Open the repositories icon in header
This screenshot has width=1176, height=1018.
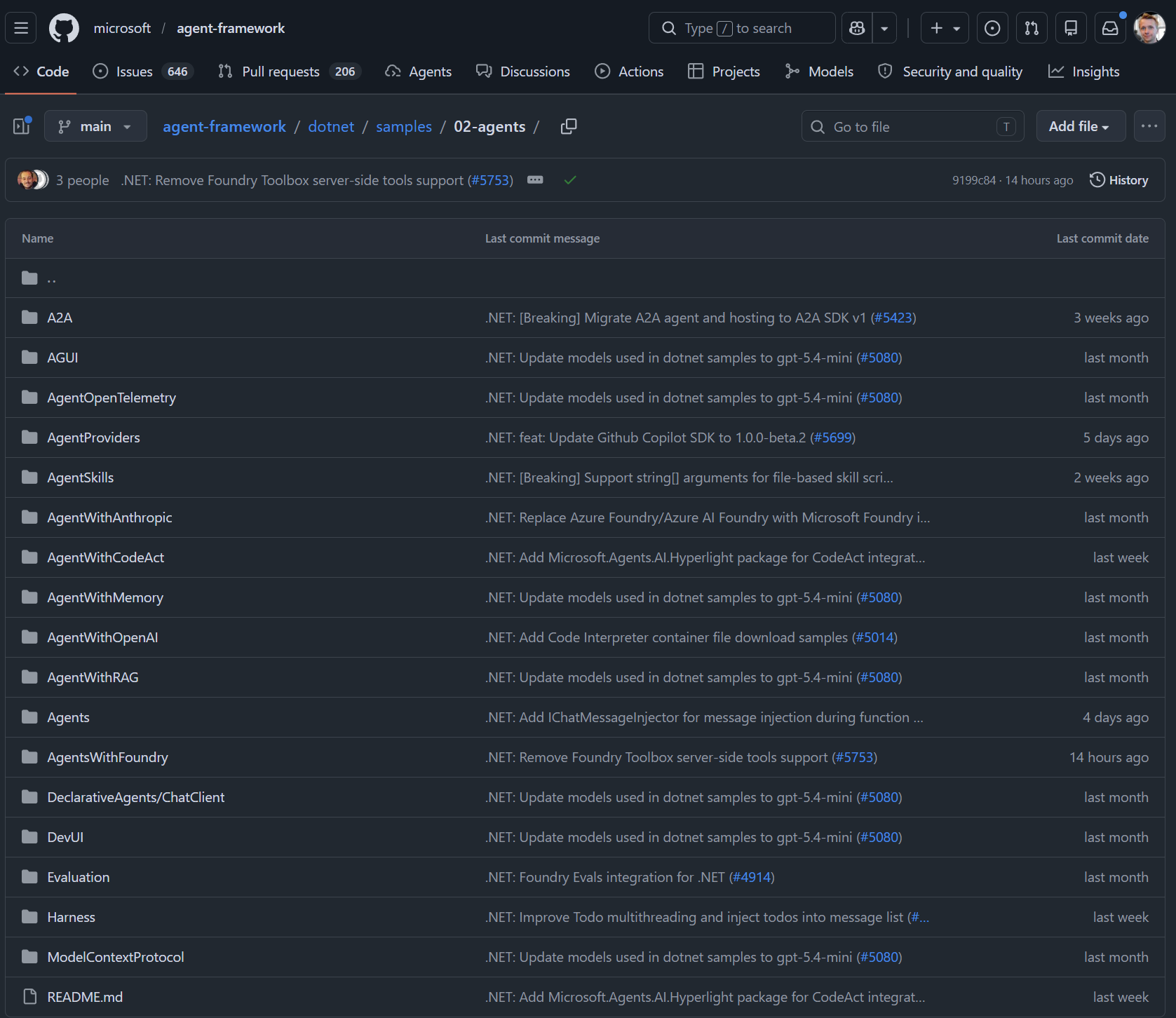[1071, 28]
